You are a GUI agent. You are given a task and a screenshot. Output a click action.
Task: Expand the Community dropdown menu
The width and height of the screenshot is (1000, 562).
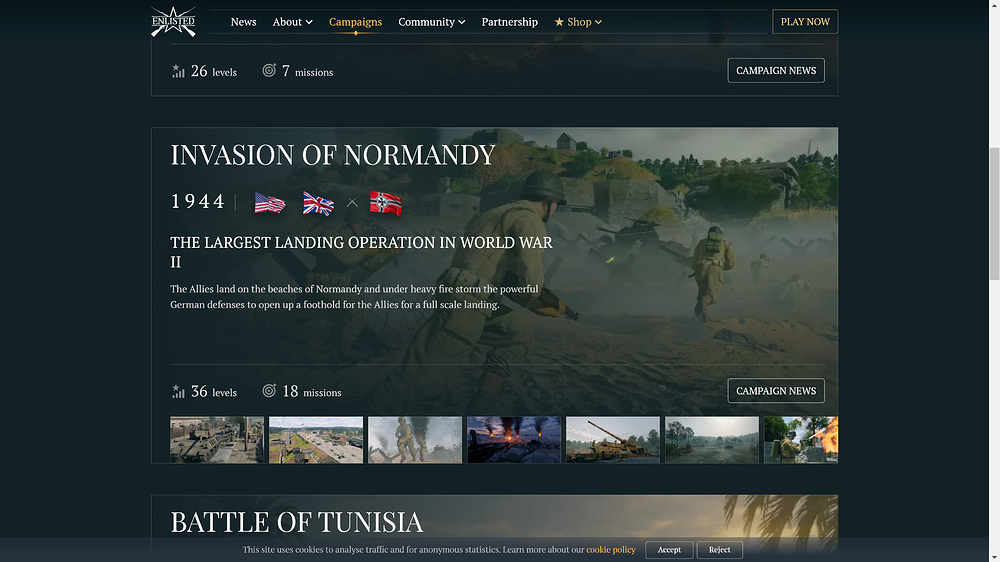432,22
